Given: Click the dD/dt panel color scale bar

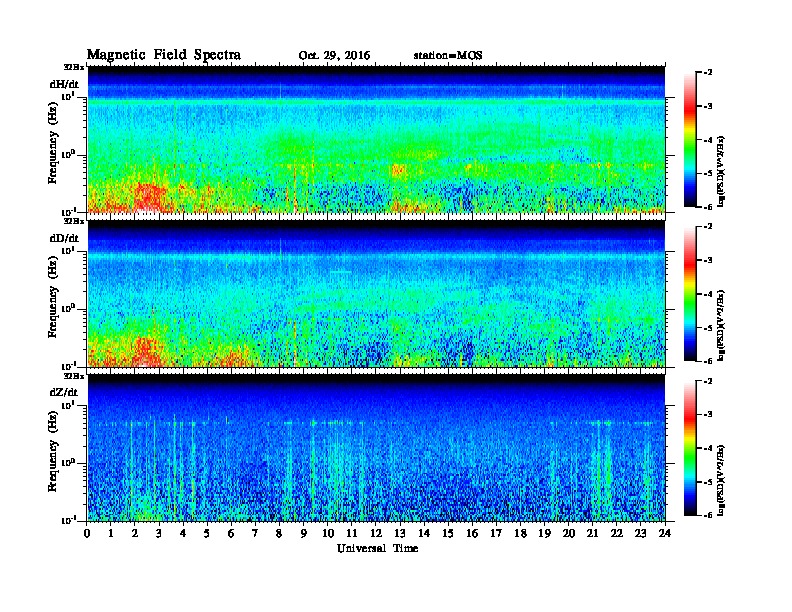Looking at the screenshot, I should pyautogui.click(x=690, y=293).
